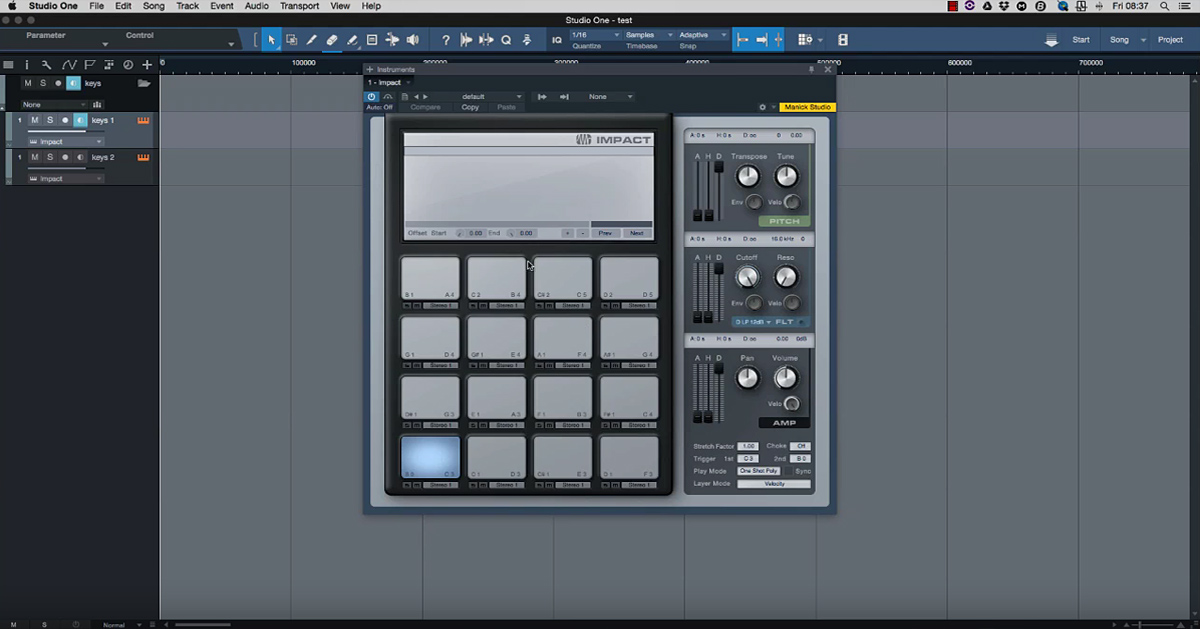This screenshot has width=1200, height=629.
Task: Open the Impact plugin gear settings
Action: pyautogui.click(x=762, y=107)
